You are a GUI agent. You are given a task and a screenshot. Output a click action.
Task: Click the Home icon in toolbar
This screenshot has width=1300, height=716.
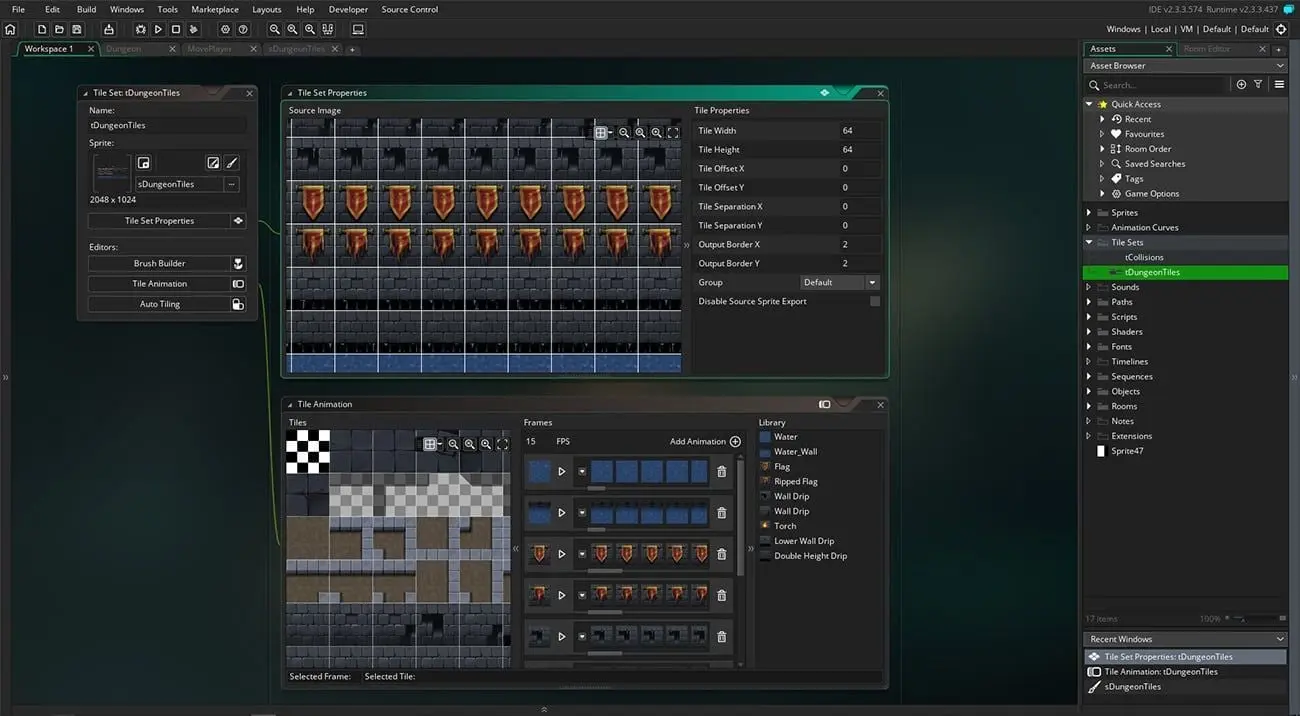point(11,29)
